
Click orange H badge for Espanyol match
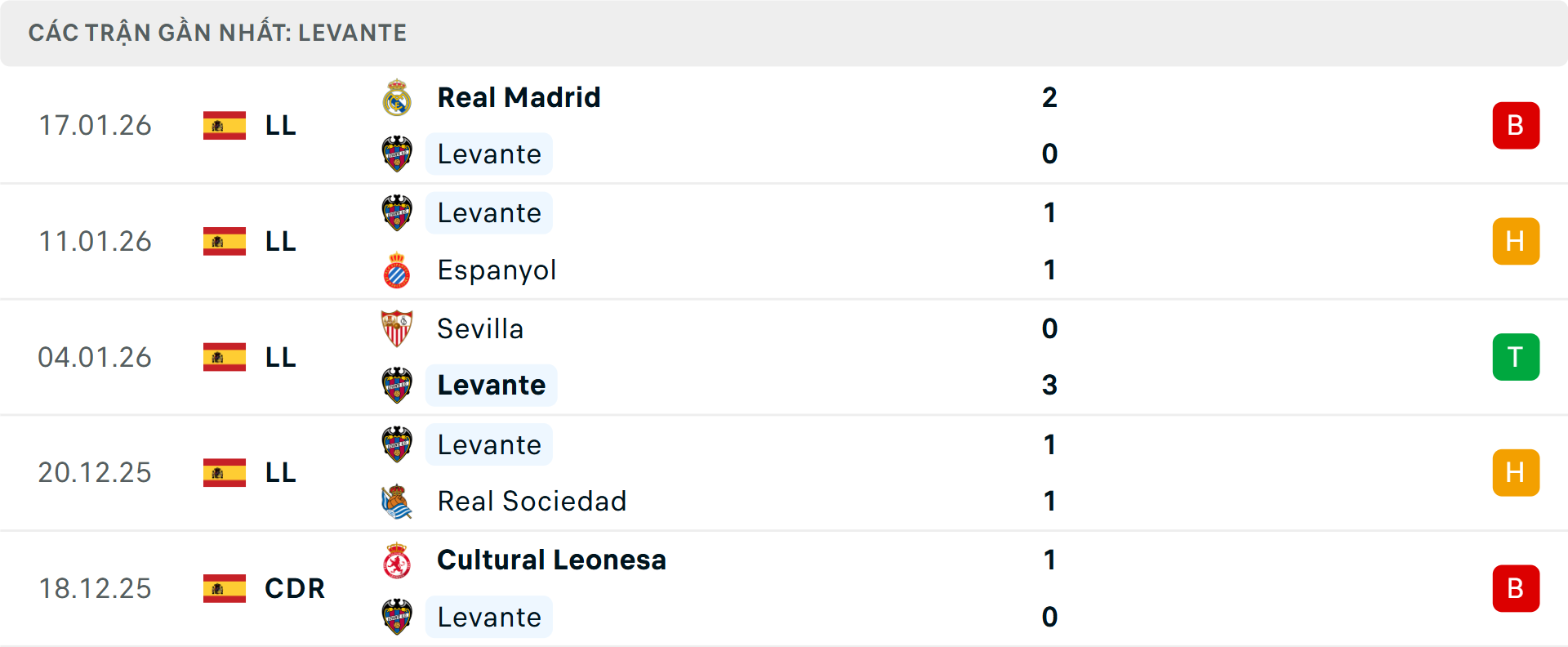pos(1516,242)
